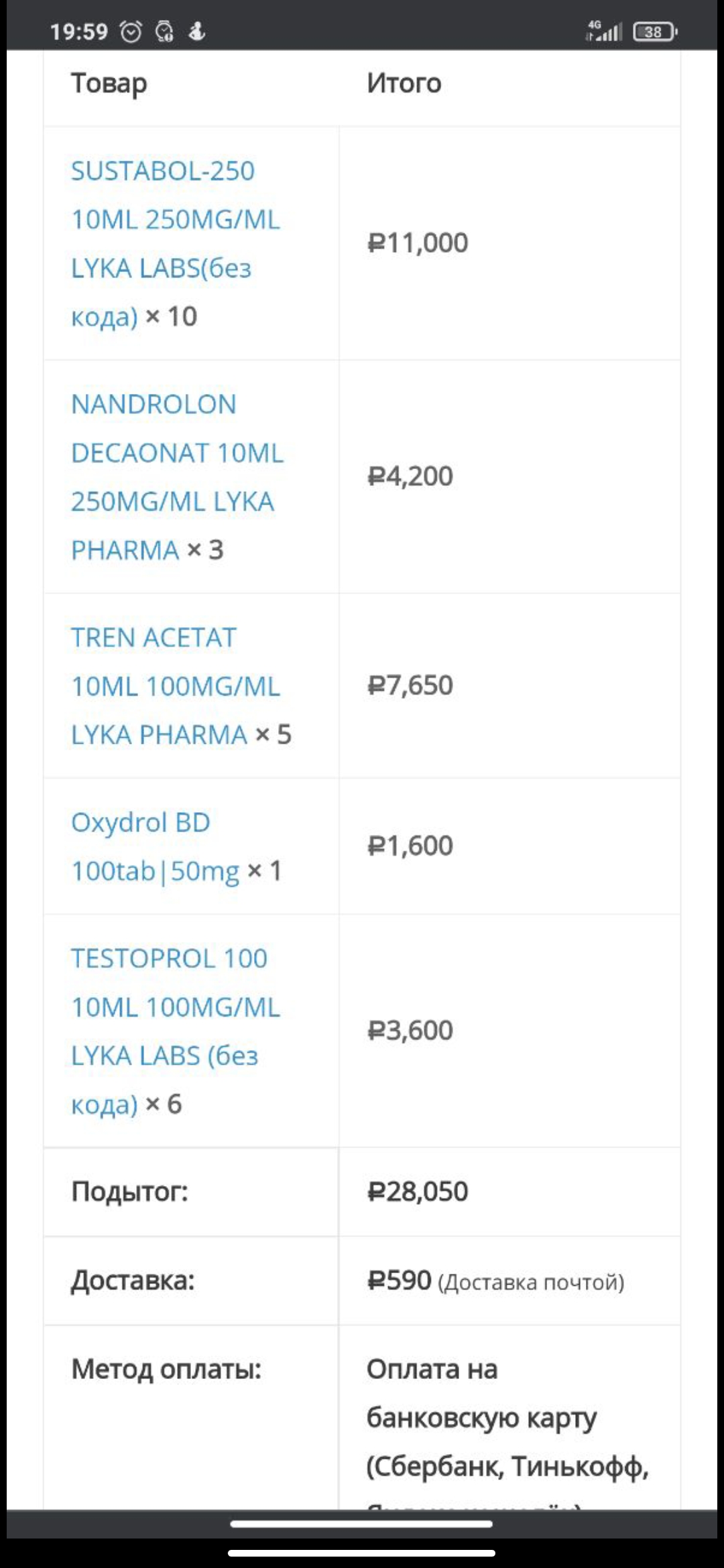Tap the third notification icon in status bar
Image resolution: width=724 pixels, height=1568 pixels.
tap(196, 31)
